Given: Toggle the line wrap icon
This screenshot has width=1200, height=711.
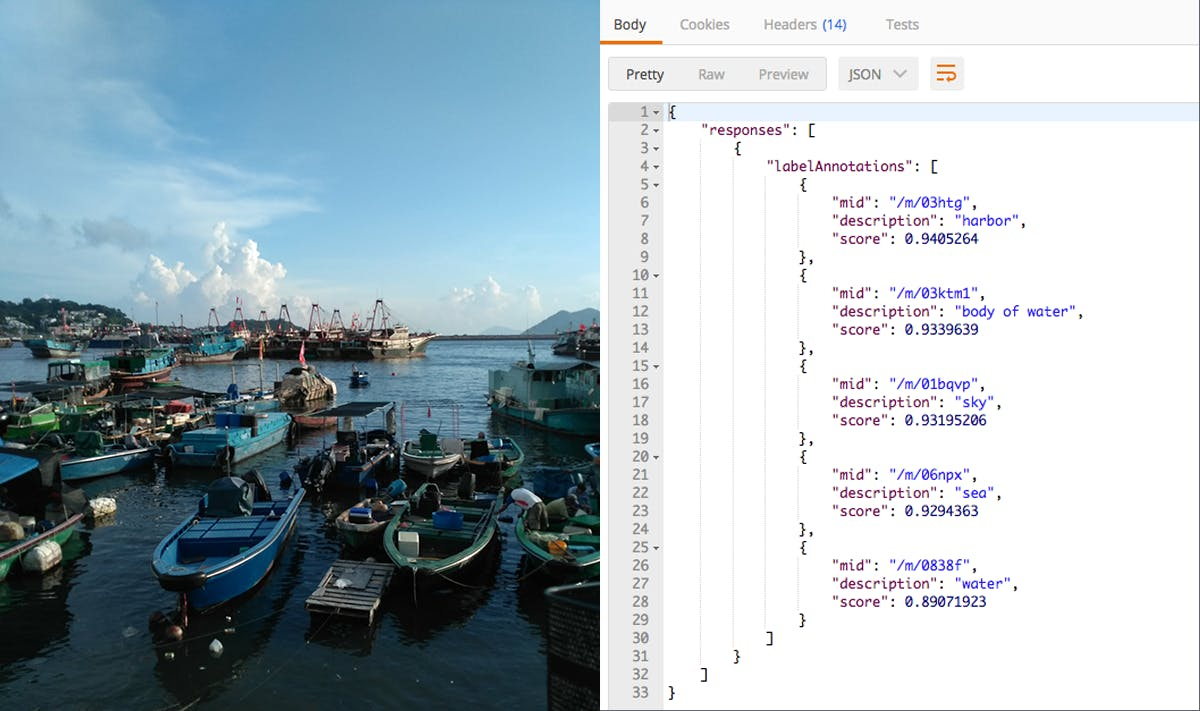Looking at the screenshot, I should (x=946, y=74).
